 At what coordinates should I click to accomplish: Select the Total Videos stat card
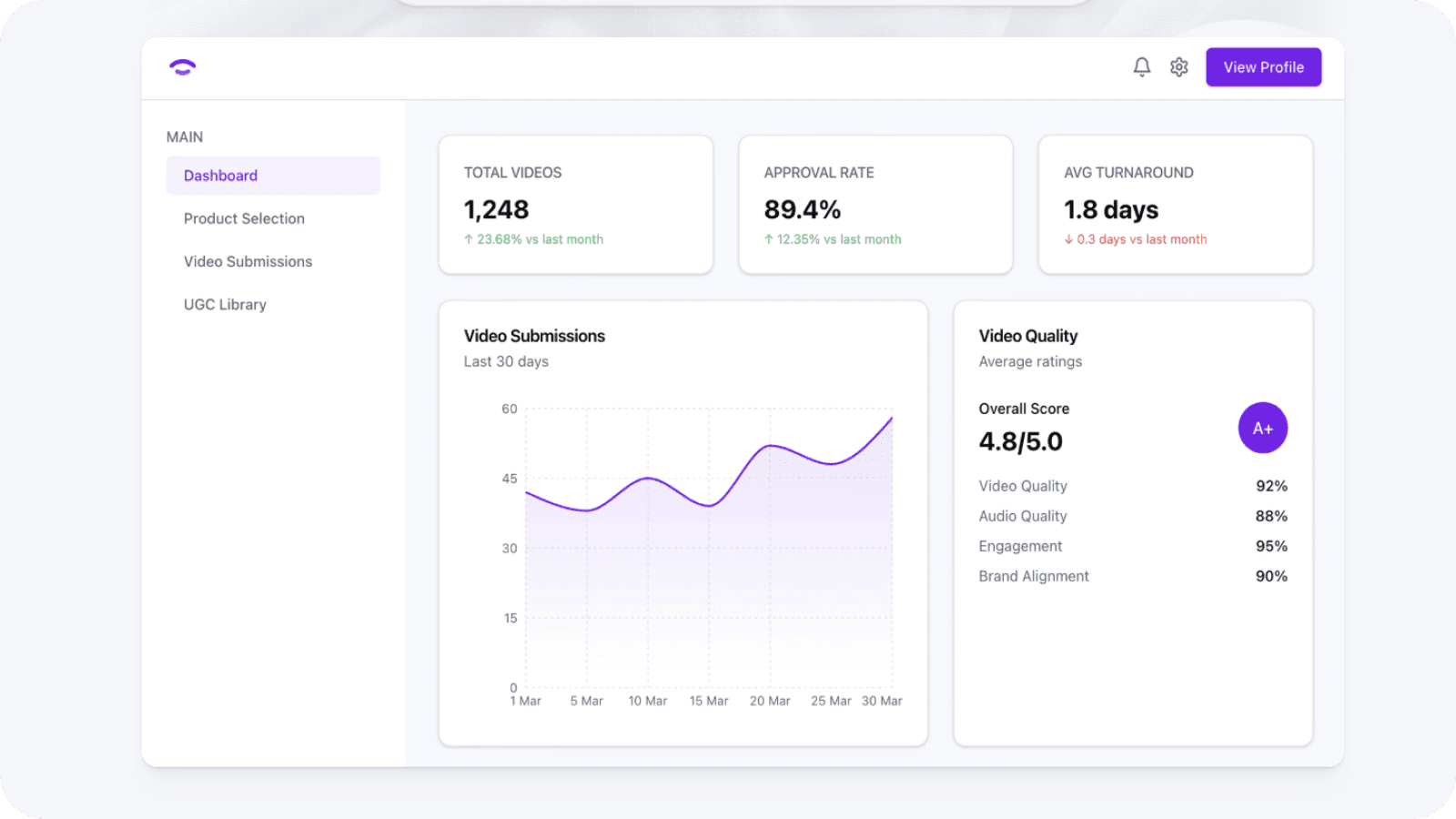pos(575,204)
